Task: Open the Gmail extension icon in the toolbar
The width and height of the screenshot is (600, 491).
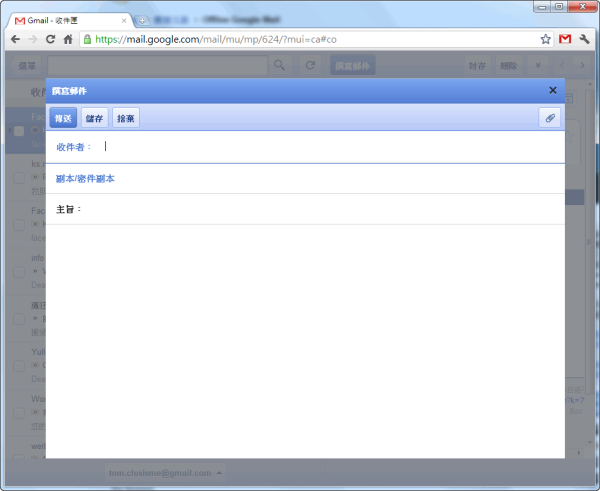Action: click(565, 39)
